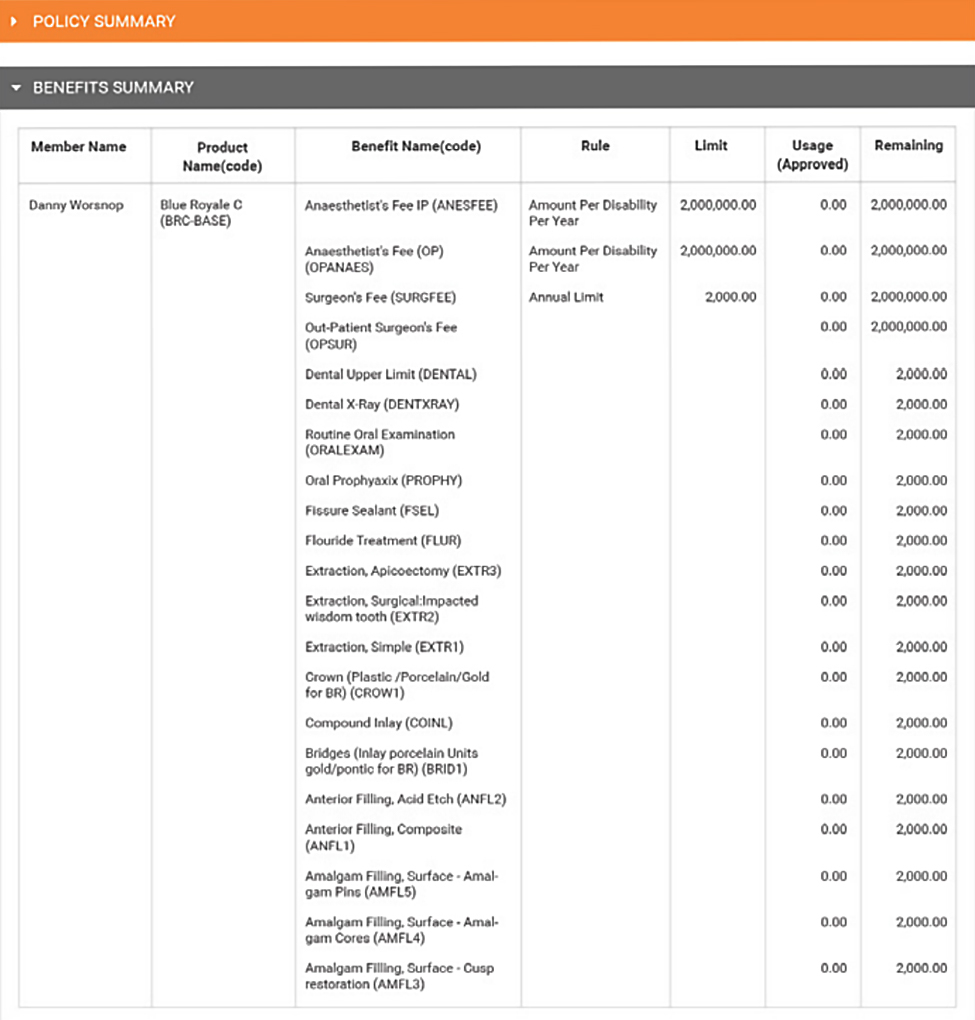Image resolution: width=975 pixels, height=1020 pixels.
Task: Select the Usage (Approved) column header
Action: point(812,155)
